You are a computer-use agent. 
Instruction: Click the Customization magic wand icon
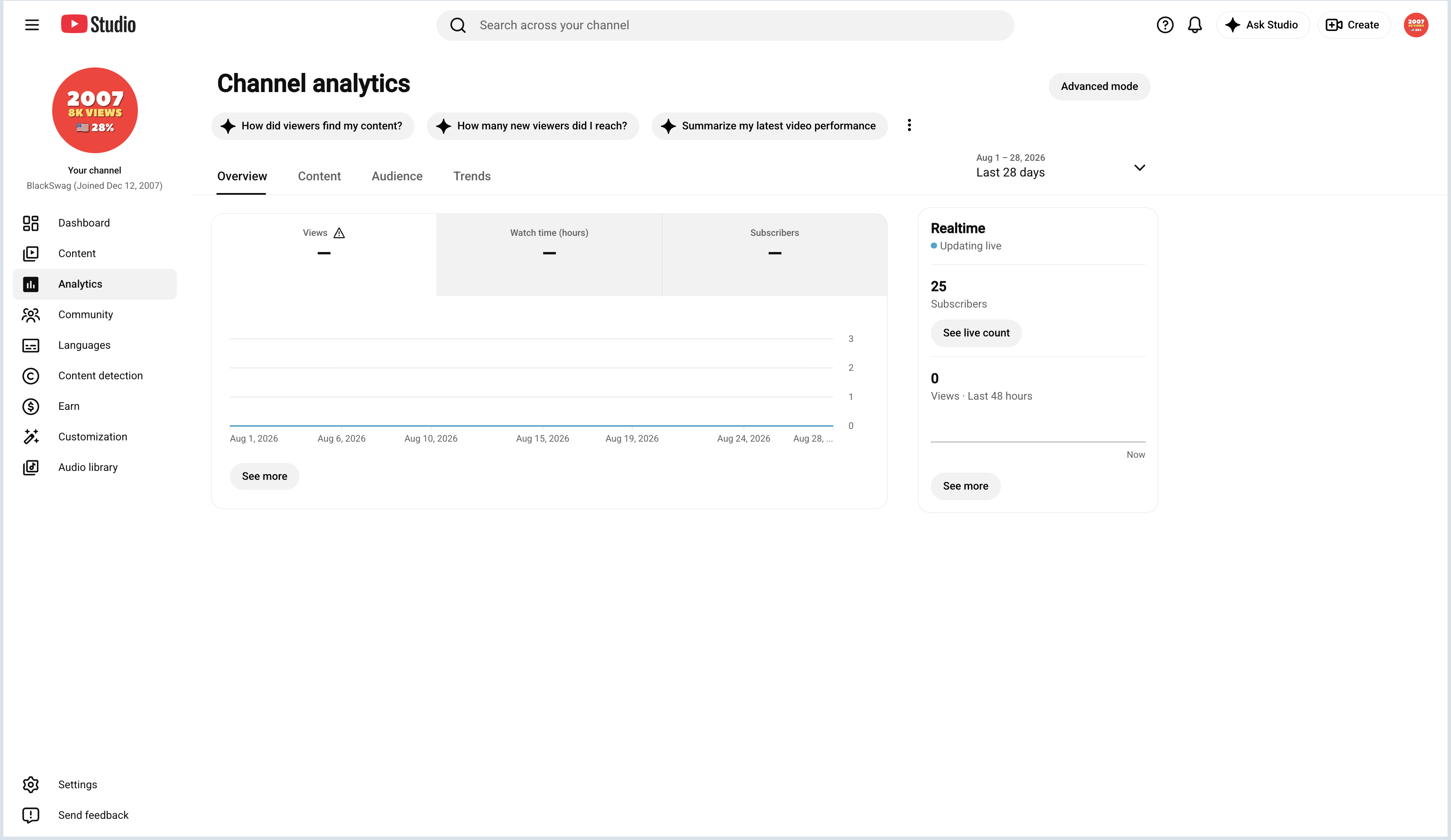point(31,437)
